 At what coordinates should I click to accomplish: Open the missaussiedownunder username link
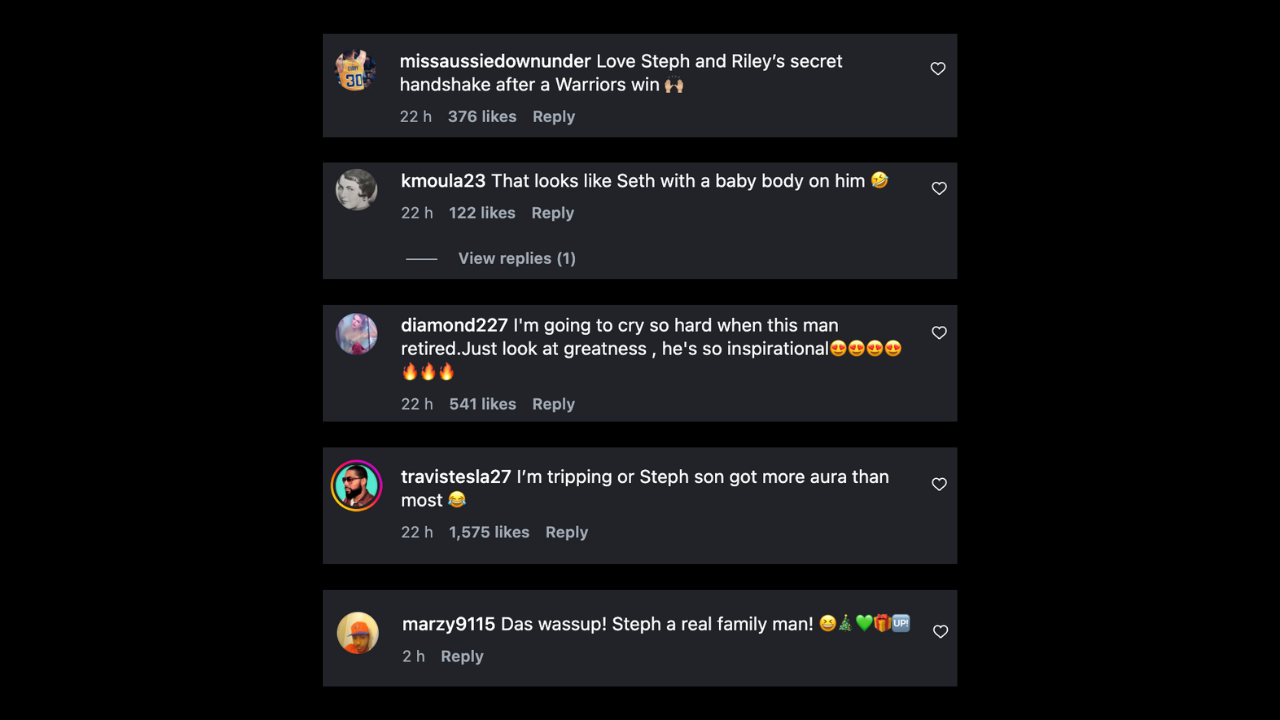495,61
